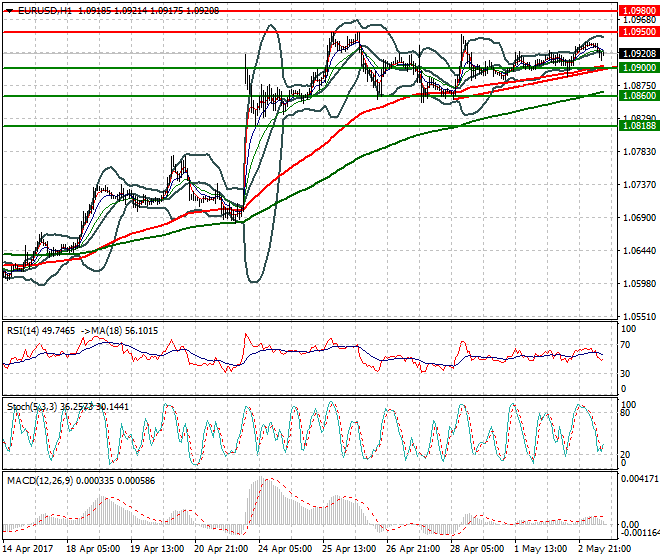Click the 1.05980 price axis value
Screen dimensions: 660x560
click(x=639, y=283)
